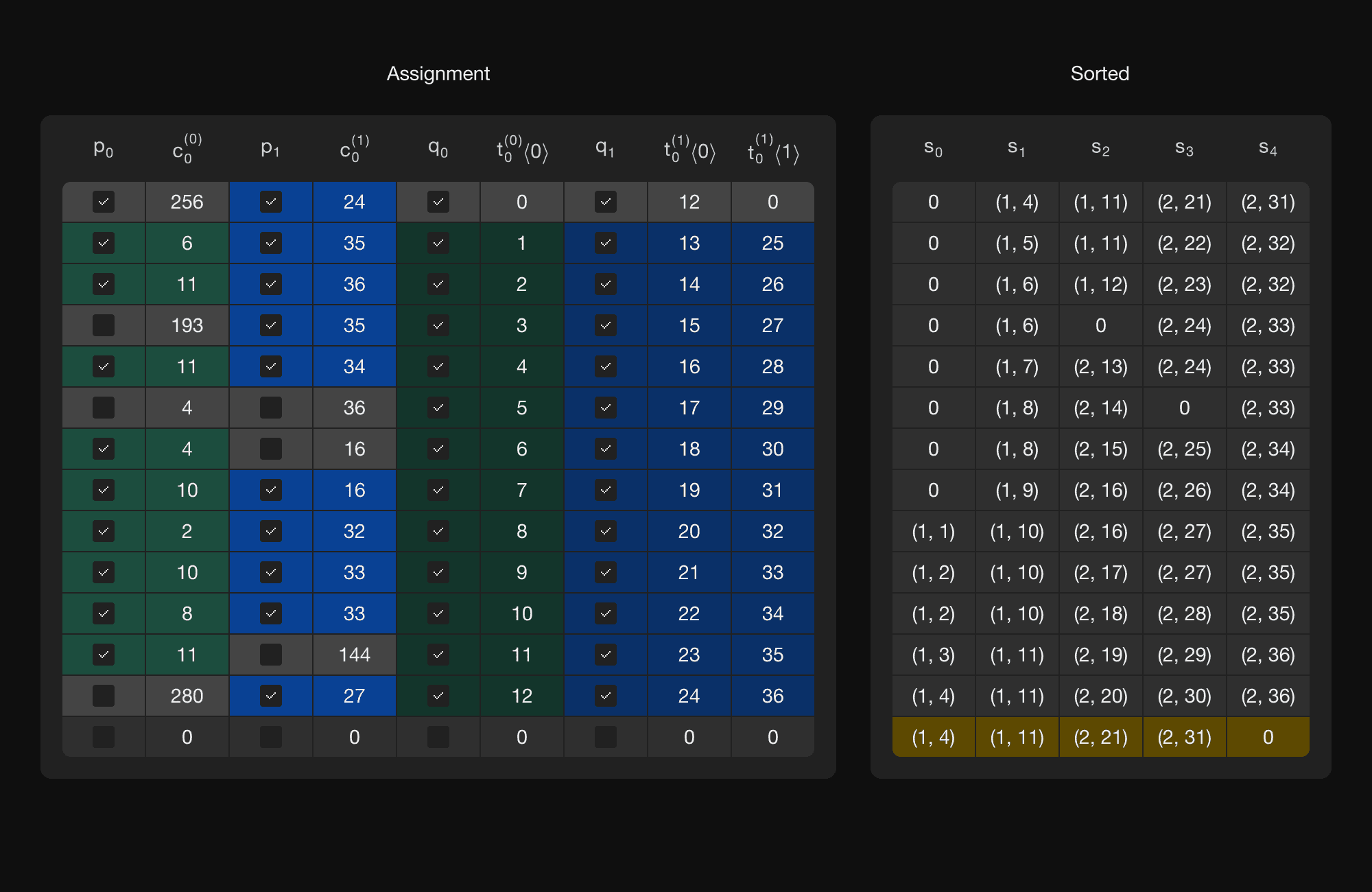This screenshot has width=1372, height=892.
Task: Click the Assignment table title
Action: [438, 73]
